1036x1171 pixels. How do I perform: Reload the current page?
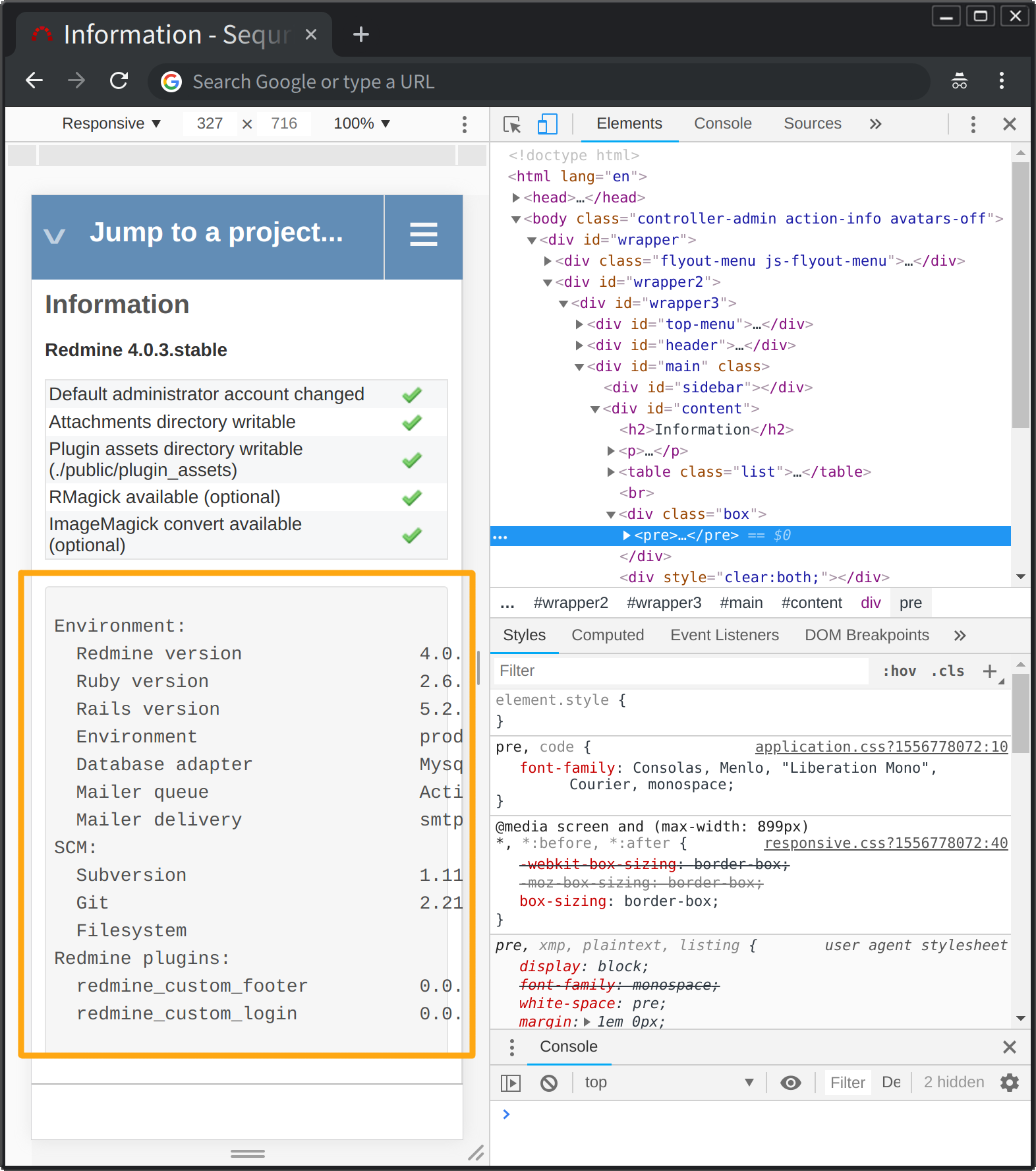coord(119,81)
